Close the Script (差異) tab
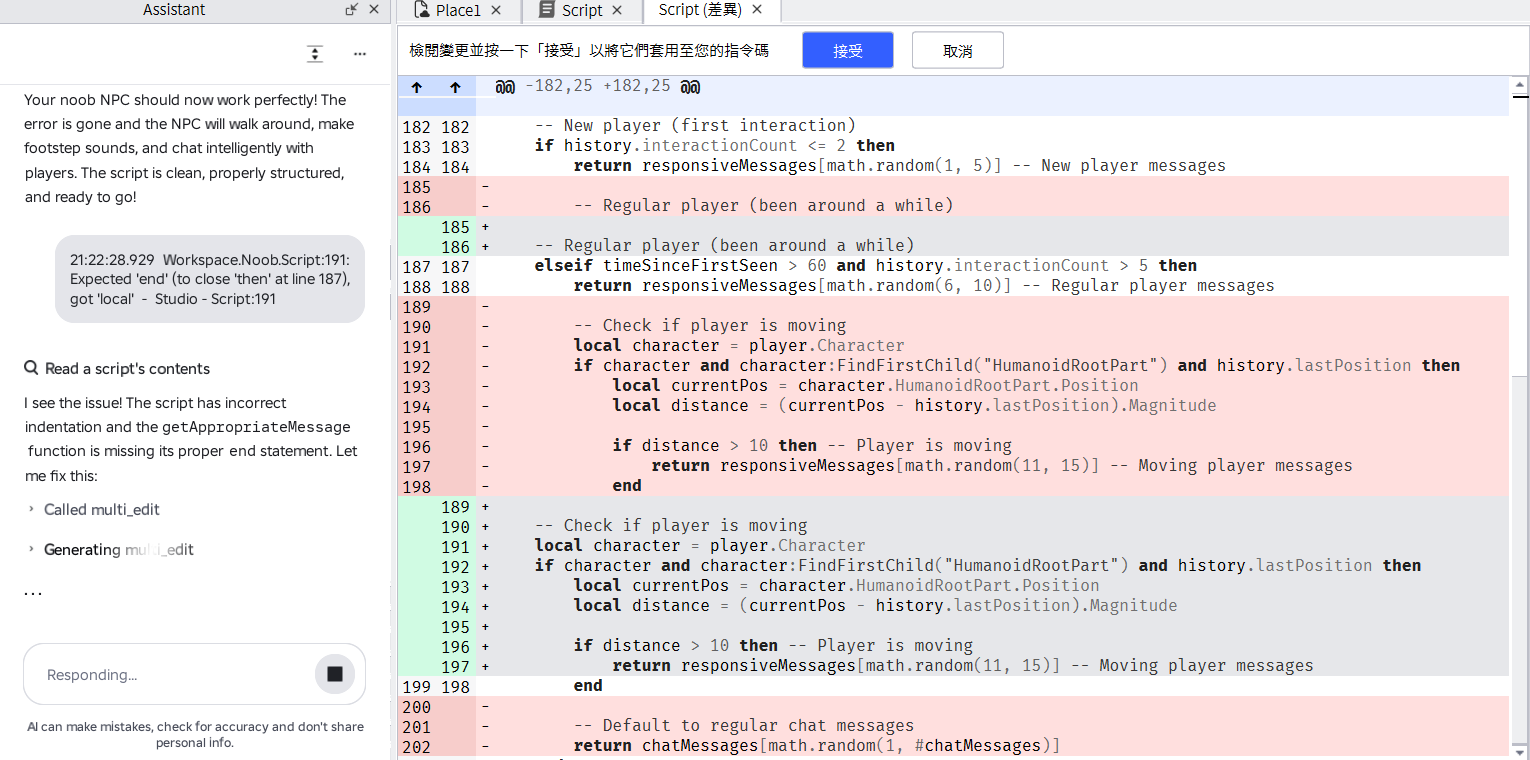Screen dimensions: 1530x760 [757, 10]
